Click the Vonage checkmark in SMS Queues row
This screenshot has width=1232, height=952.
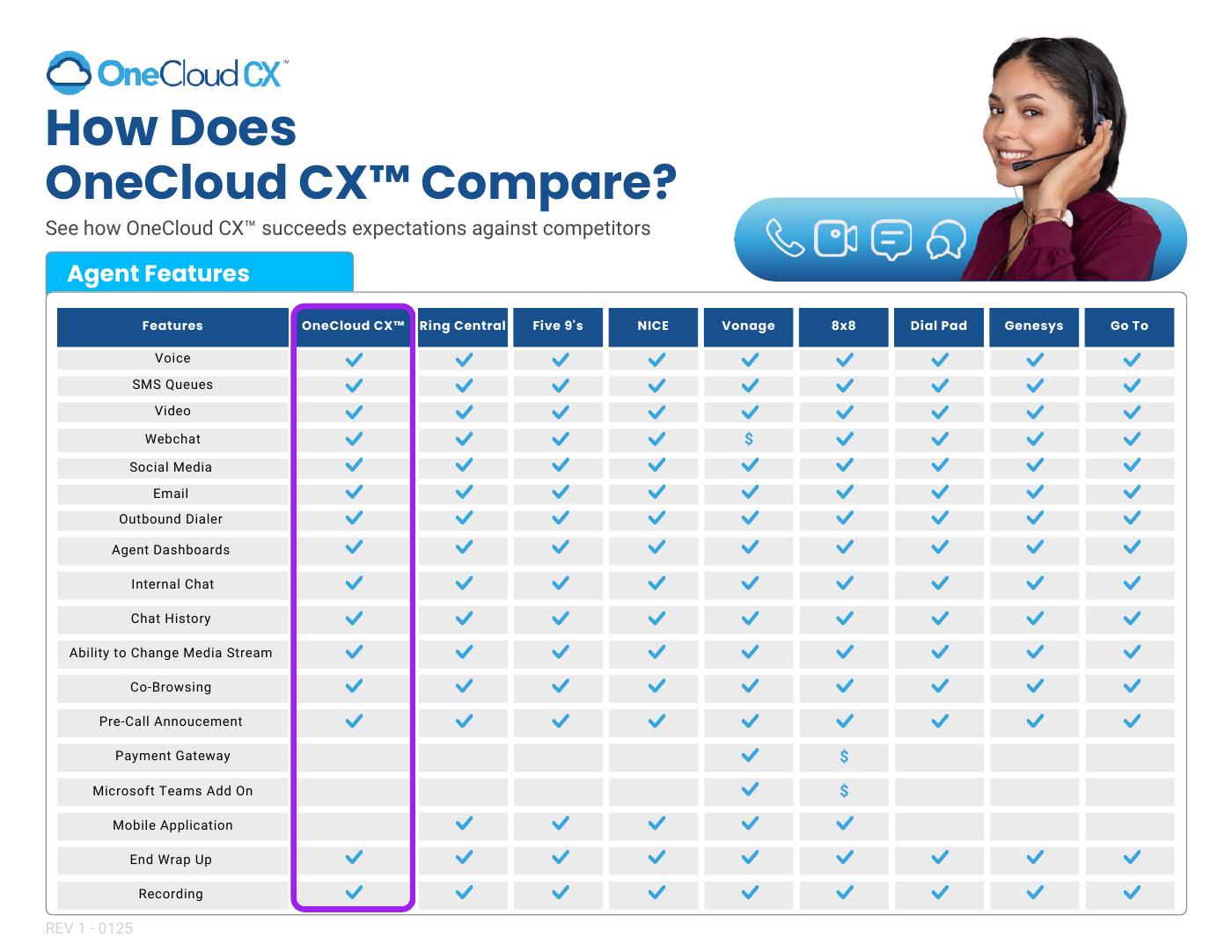click(x=750, y=385)
